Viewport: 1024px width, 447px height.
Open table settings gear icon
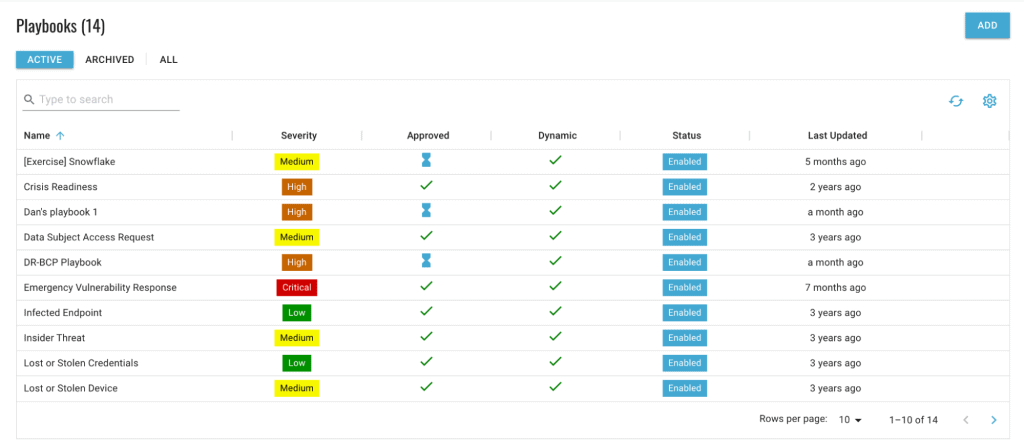tap(989, 101)
